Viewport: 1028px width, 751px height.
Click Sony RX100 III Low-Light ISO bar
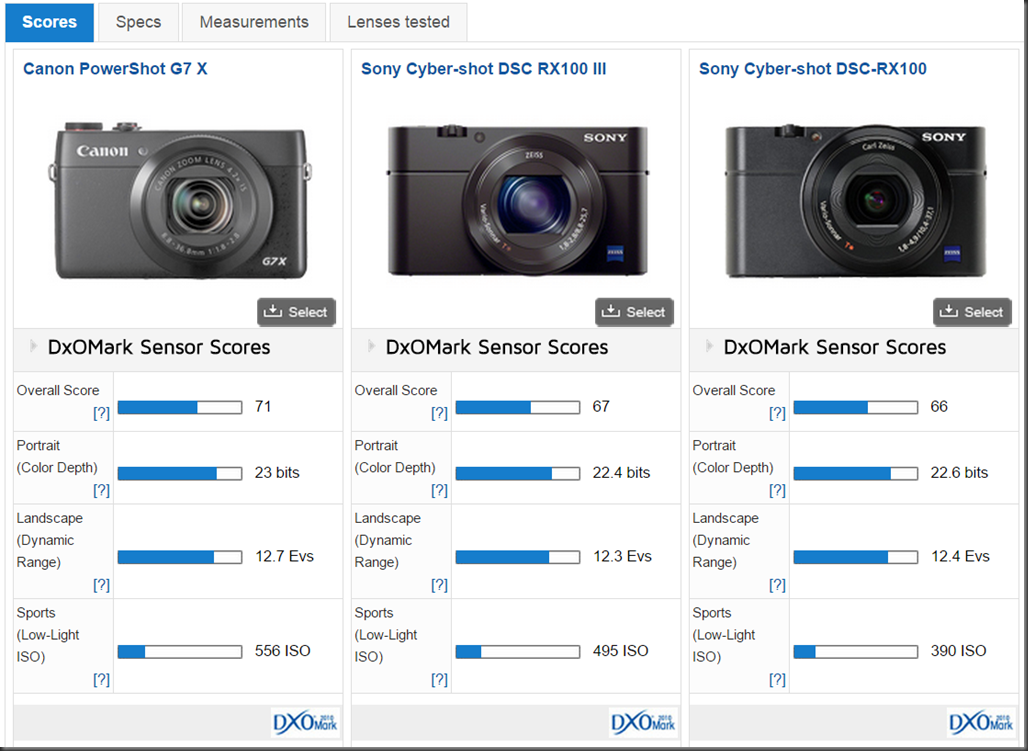518,651
